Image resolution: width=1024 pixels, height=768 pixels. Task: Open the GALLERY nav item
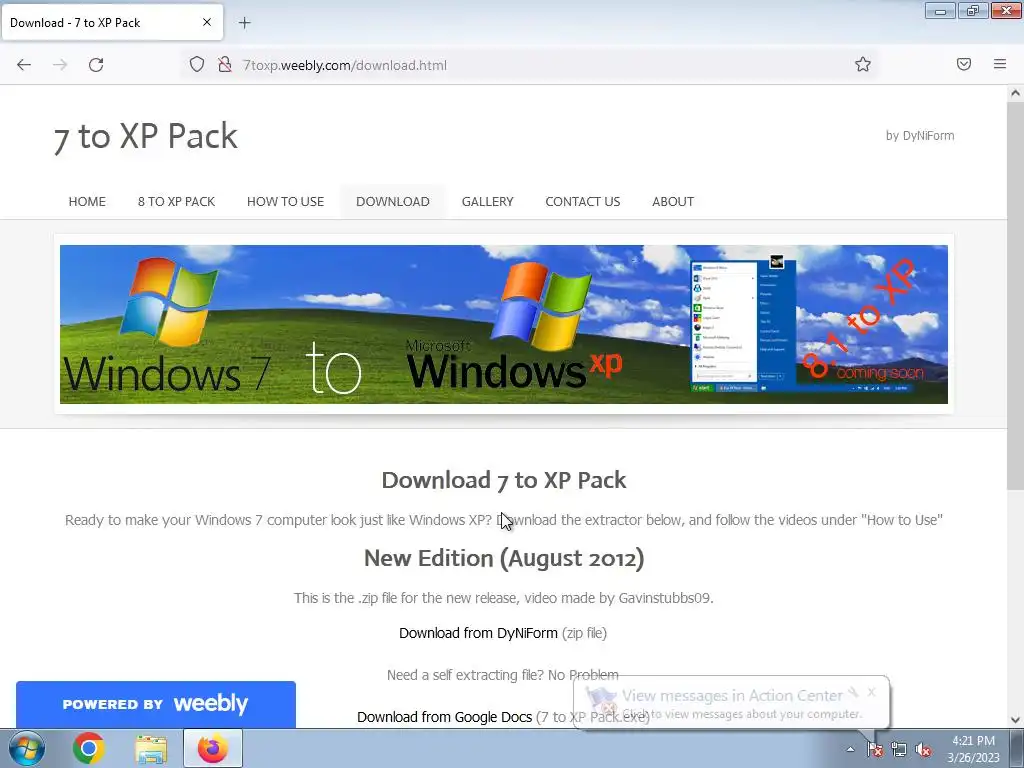(x=487, y=202)
